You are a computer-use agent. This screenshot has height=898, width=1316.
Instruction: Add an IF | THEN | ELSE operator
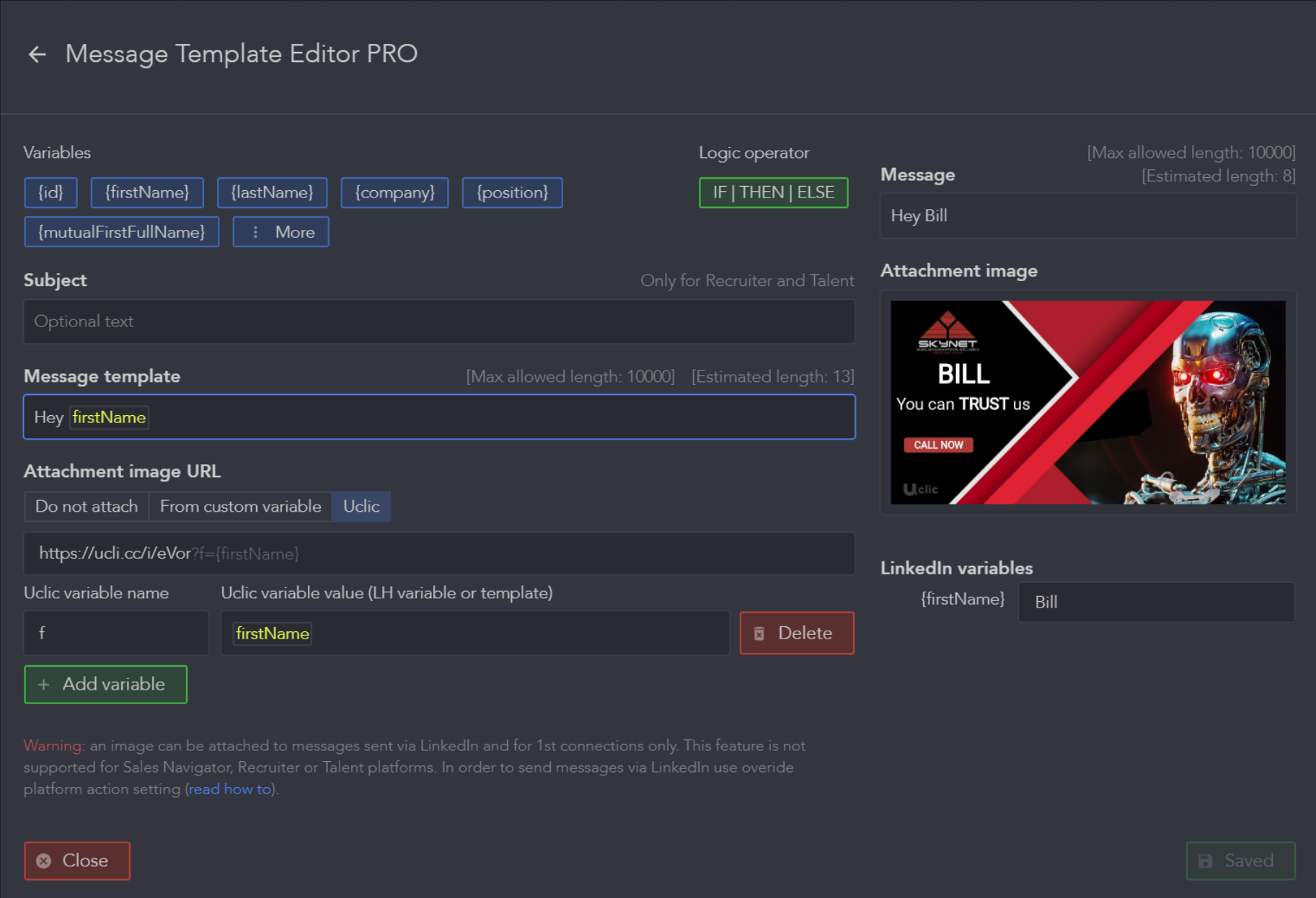(x=773, y=192)
